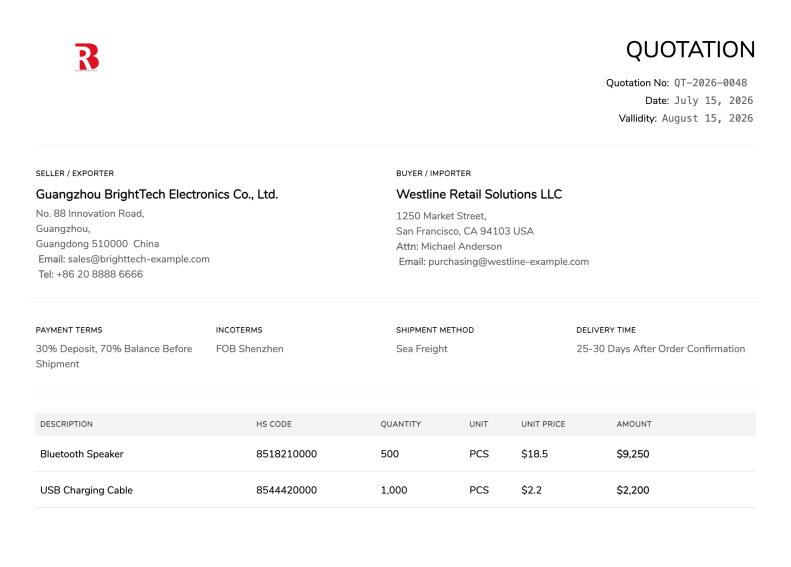Viewport: 791px width, 567px height.
Task: Click the FOB Shenzhen incoterms value
Action: 250,349
